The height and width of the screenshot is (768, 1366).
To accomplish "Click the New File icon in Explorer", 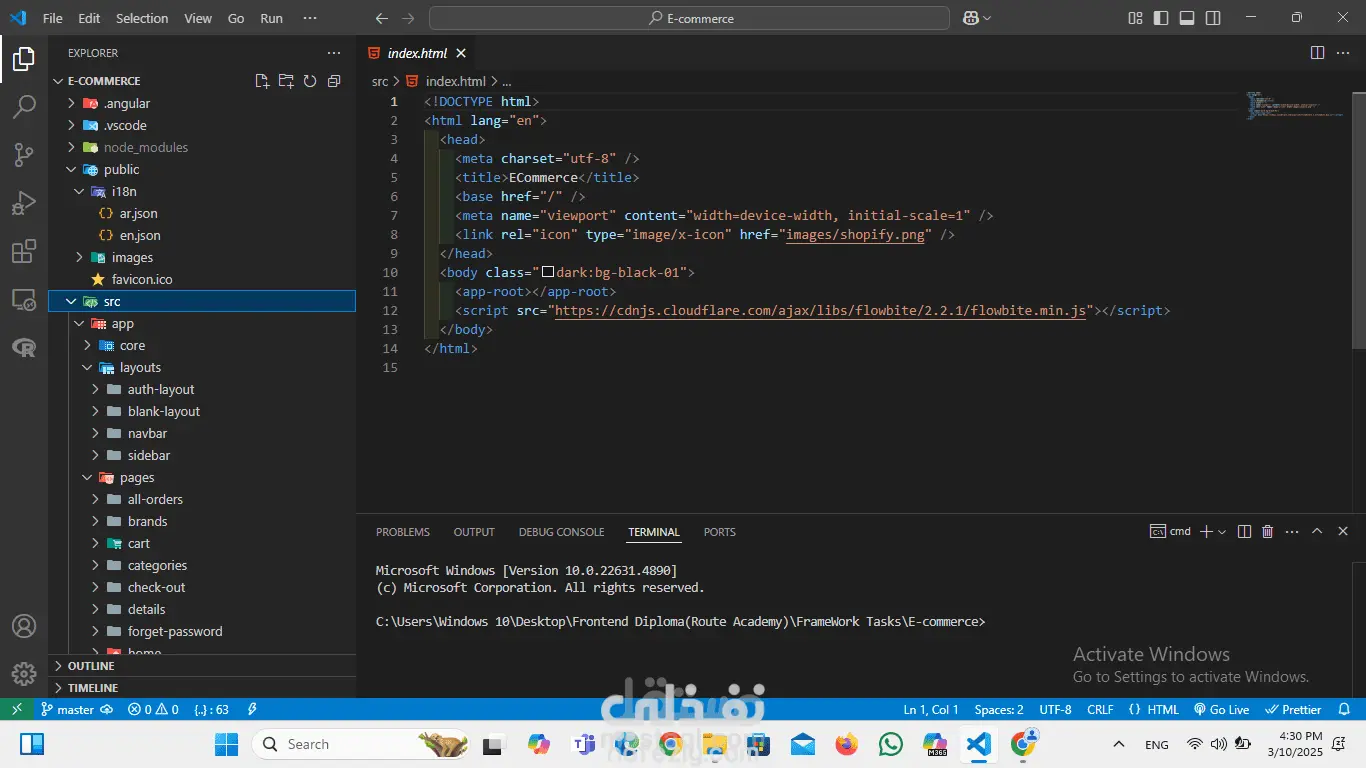I will coord(262,81).
